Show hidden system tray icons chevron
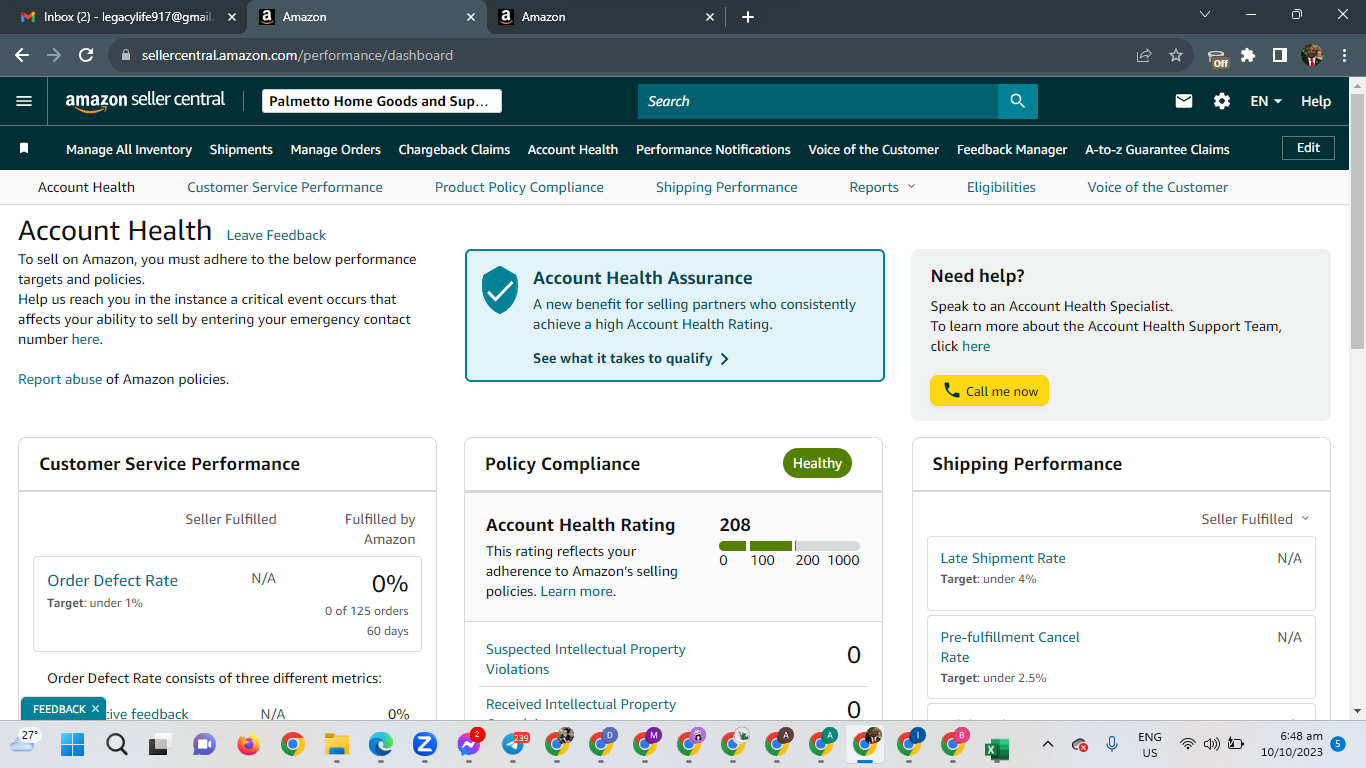 click(1047, 744)
